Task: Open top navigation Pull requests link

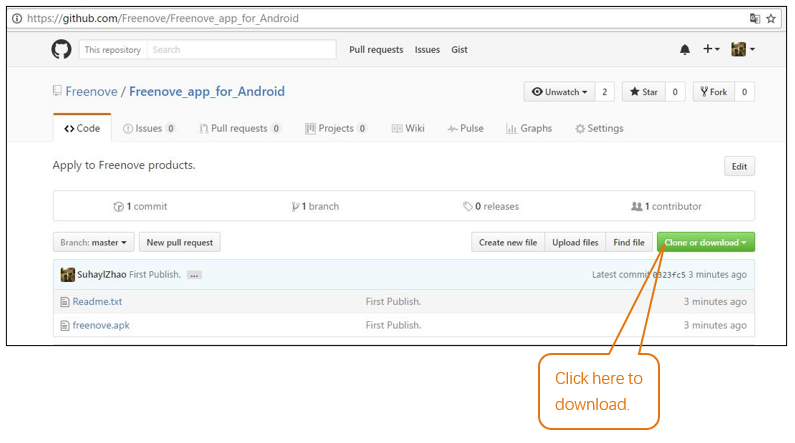Action: point(376,50)
